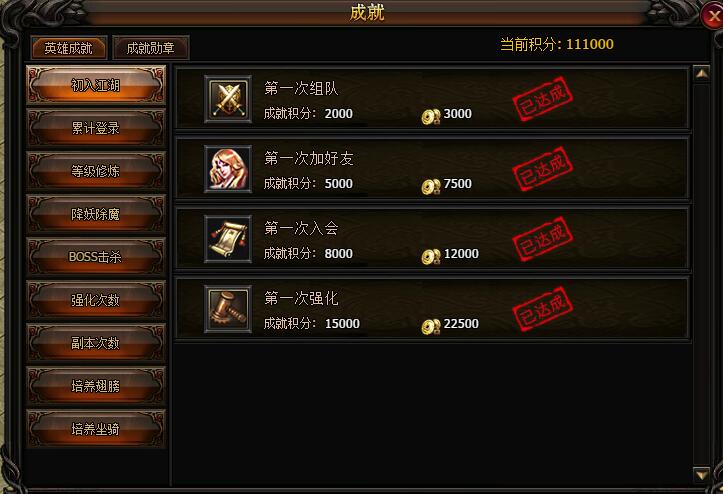
Task: Click the scroll guild achievement icon
Action: coord(228,239)
